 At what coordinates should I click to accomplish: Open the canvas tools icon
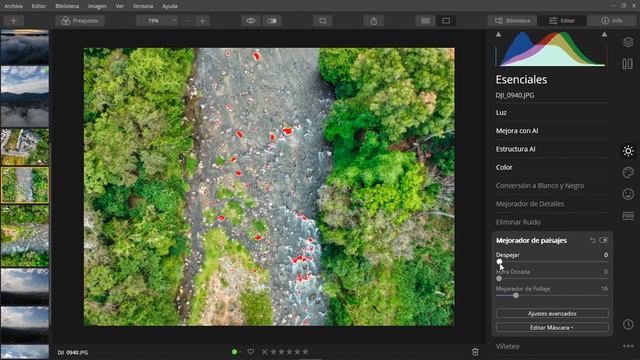pyautogui.click(x=628, y=64)
